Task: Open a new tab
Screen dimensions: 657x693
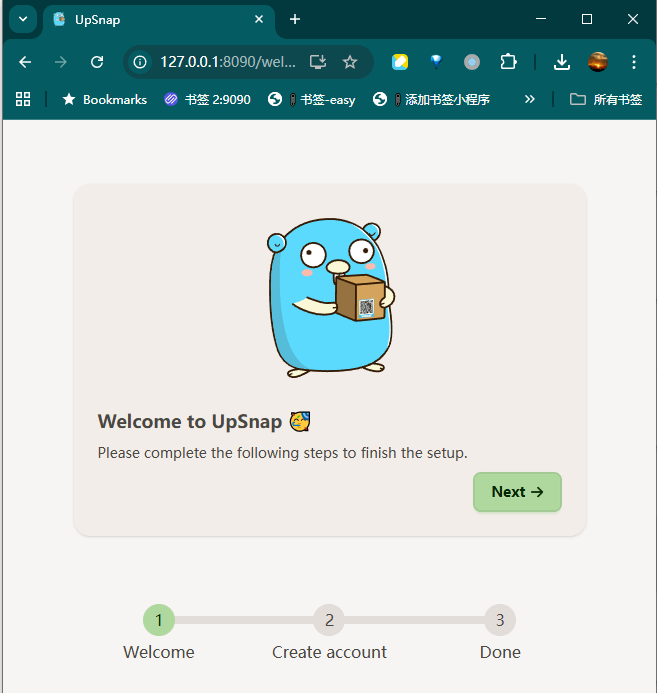Action: [294, 19]
